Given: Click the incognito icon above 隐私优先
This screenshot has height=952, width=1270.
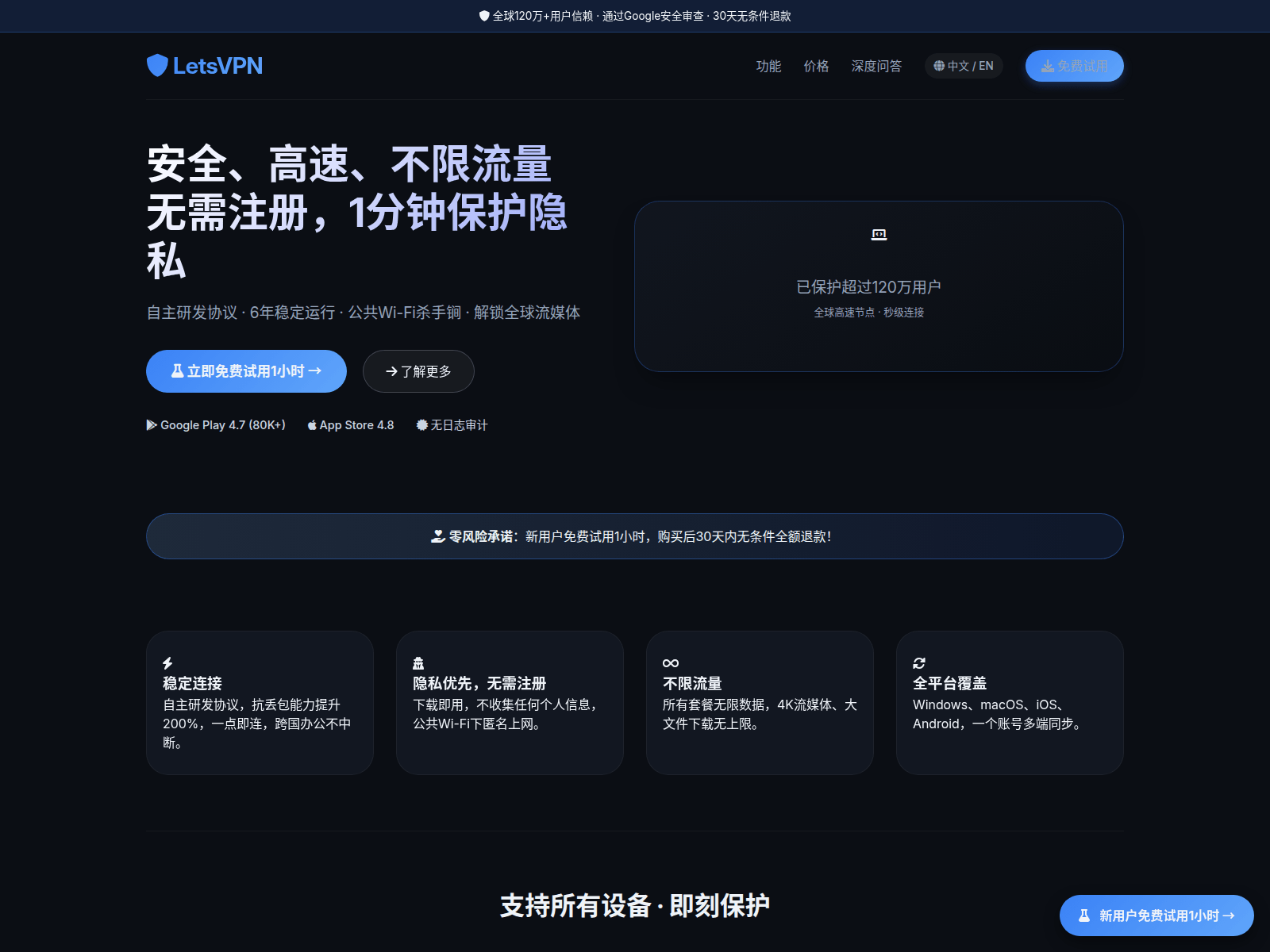Looking at the screenshot, I should (418, 663).
